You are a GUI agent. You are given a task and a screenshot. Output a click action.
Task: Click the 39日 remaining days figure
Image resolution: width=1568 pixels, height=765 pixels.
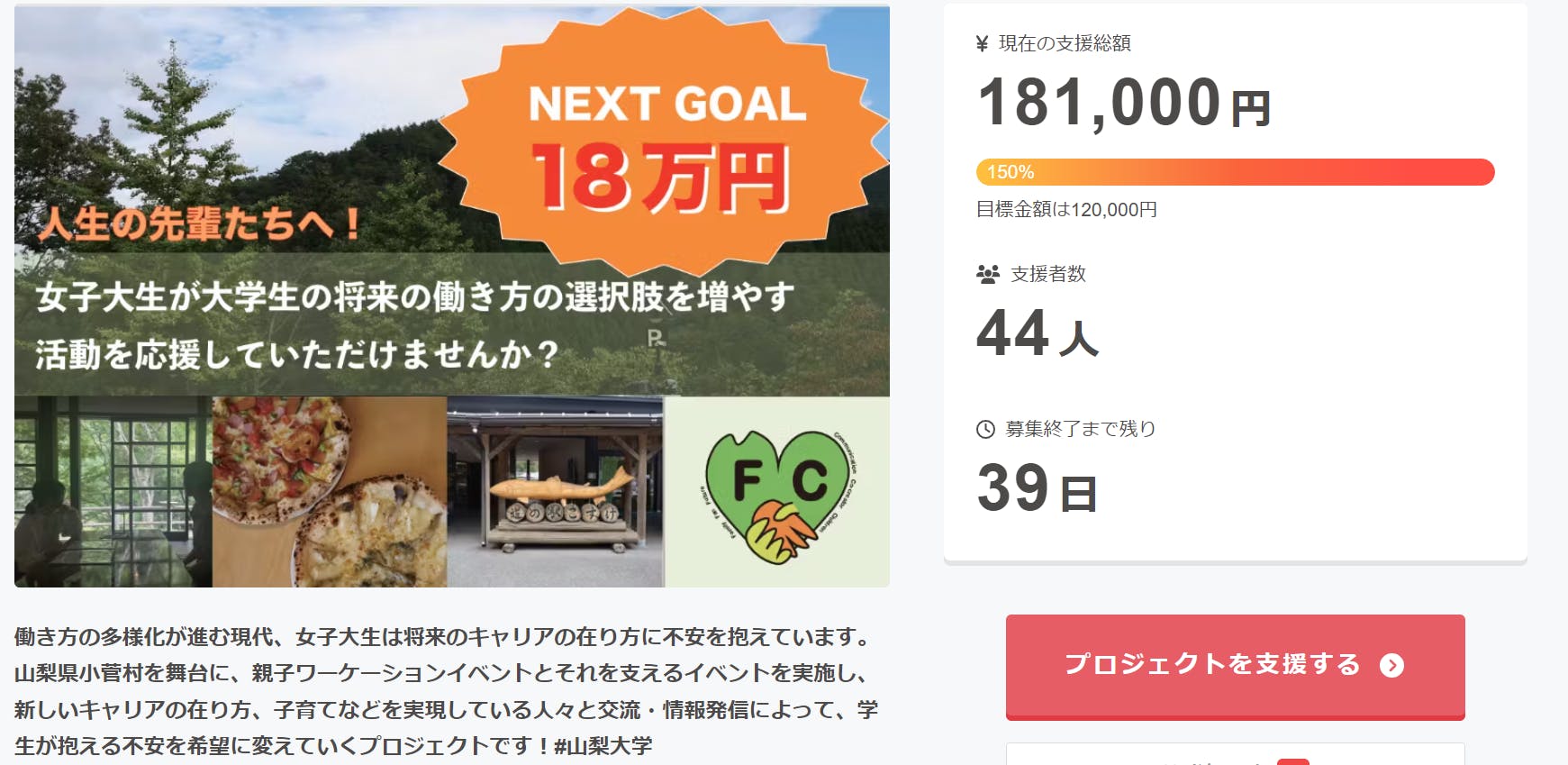[x=1037, y=489]
